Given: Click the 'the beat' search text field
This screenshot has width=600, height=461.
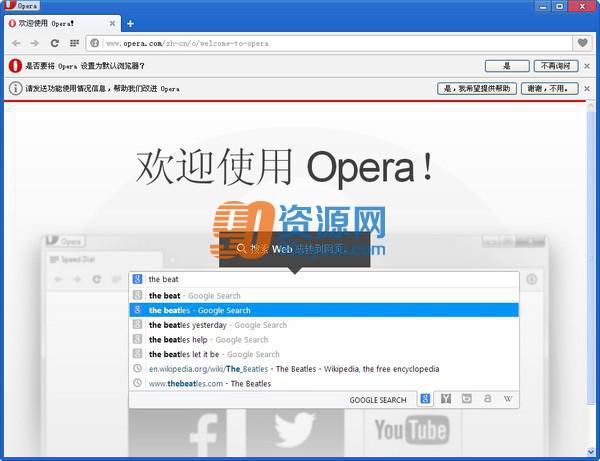Looking at the screenshot, I should point(324,279).
